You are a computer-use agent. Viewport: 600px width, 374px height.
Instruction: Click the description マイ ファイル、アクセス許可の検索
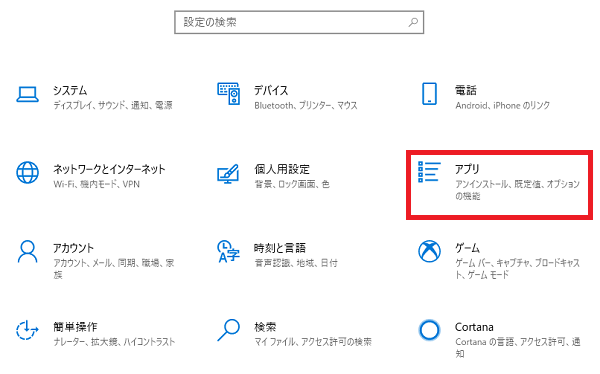pyautogui.click(x=313, y=342)
